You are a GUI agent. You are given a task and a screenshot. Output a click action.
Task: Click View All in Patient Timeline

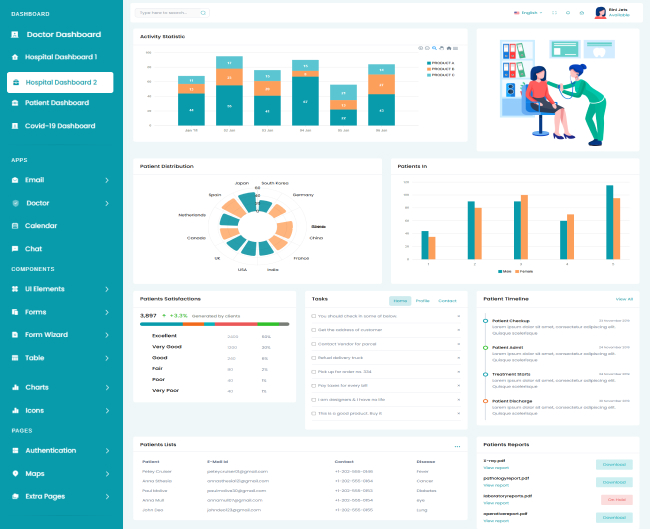click(624, 299)
